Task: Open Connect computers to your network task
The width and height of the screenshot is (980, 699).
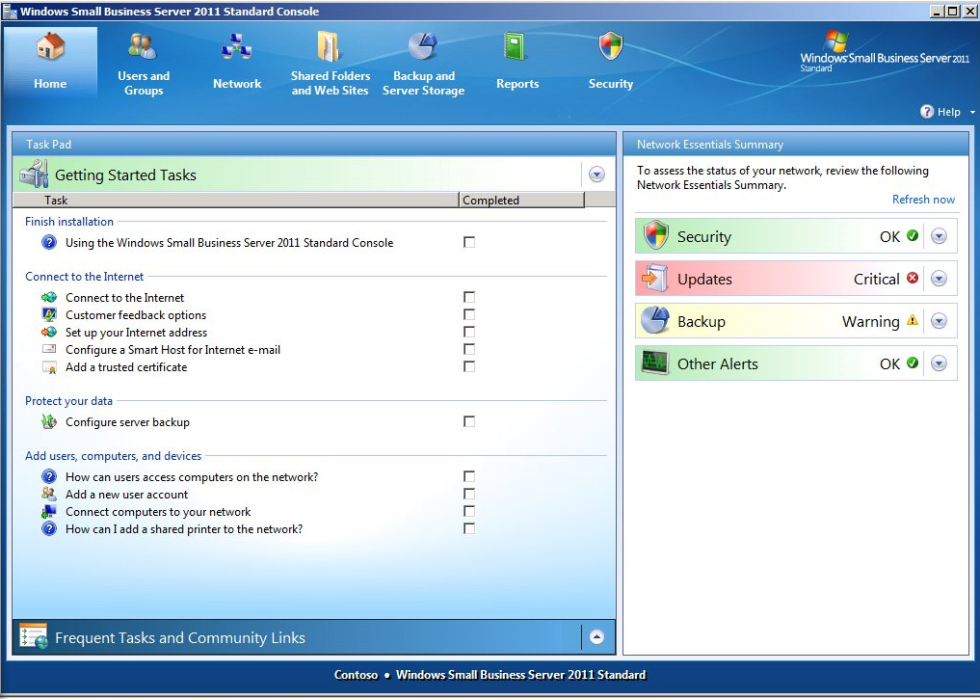Action: click(158, 512)
